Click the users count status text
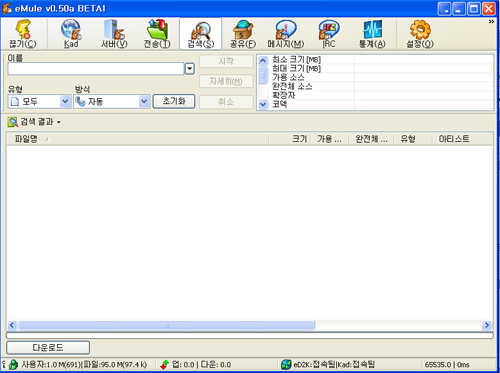500x373 pixels. [84, 365]
